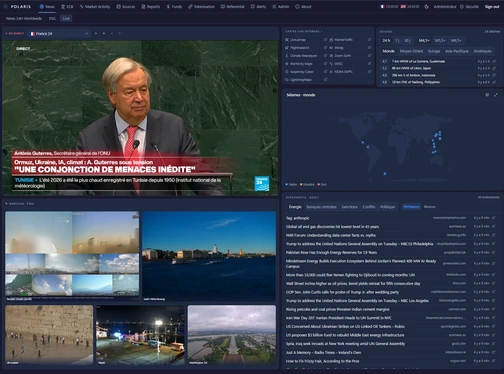
Task: Select the Moyen-Orient region tab
Action: click(411, 51)
